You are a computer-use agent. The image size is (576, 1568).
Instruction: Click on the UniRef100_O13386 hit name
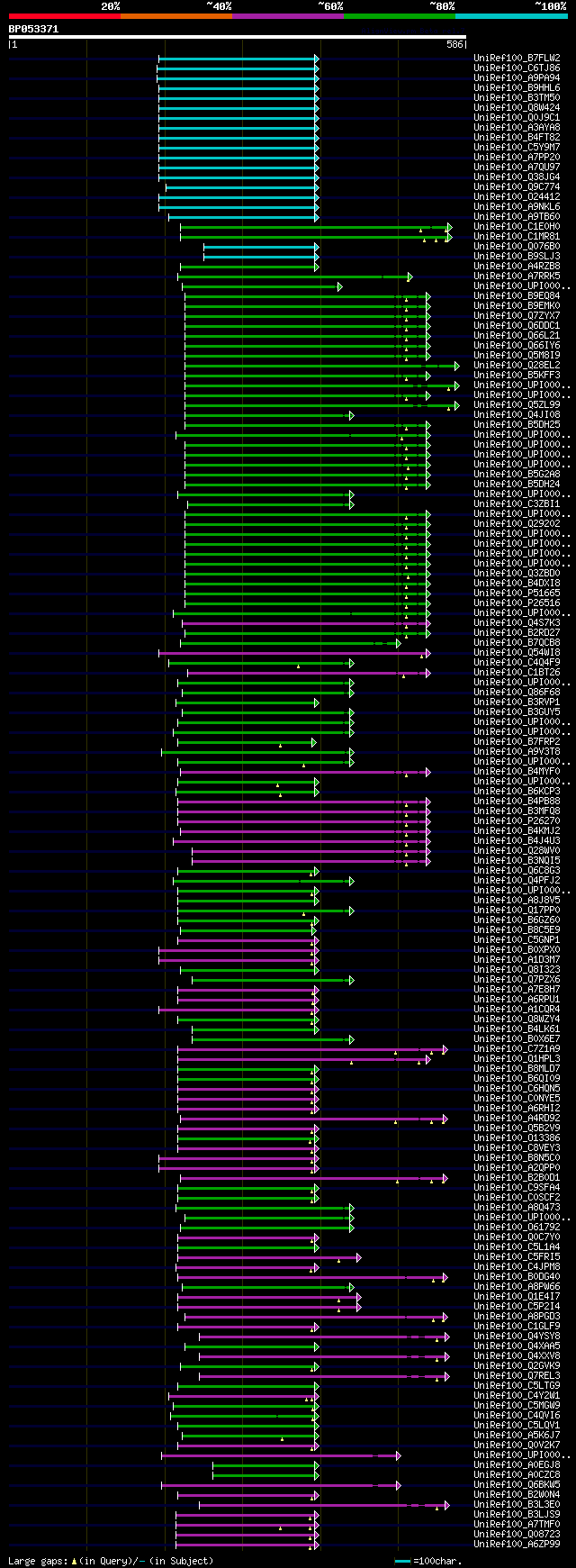pos(517,1138)
